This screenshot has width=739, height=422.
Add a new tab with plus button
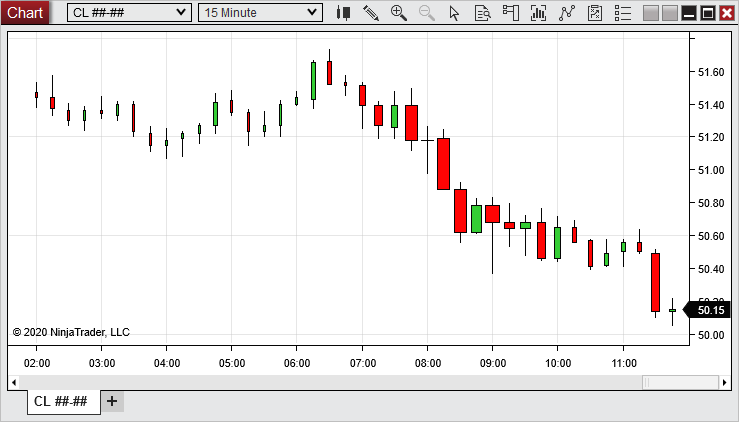click(112, 401)
